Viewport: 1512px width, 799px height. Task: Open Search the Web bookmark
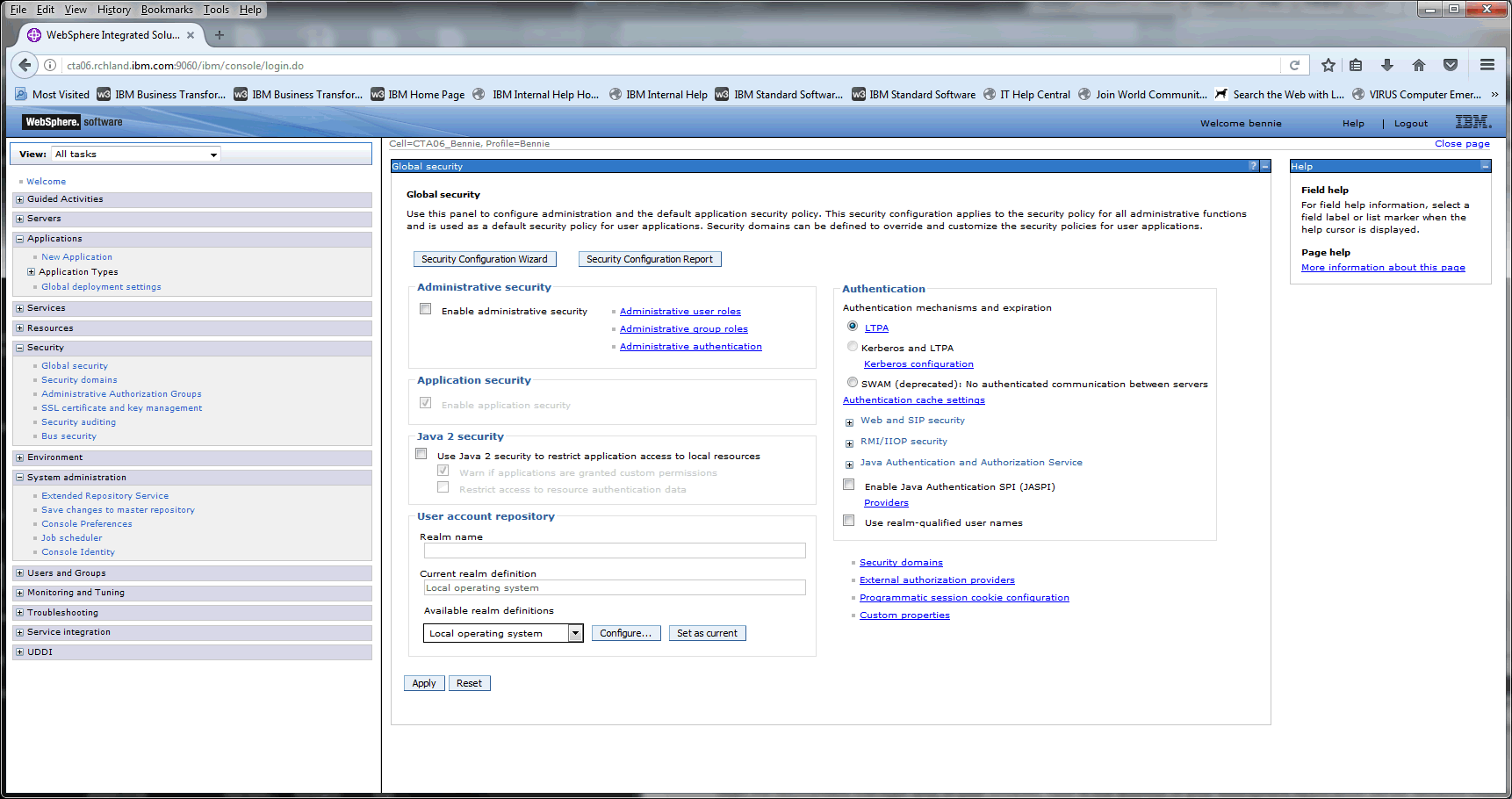[x=1279, y=94]
